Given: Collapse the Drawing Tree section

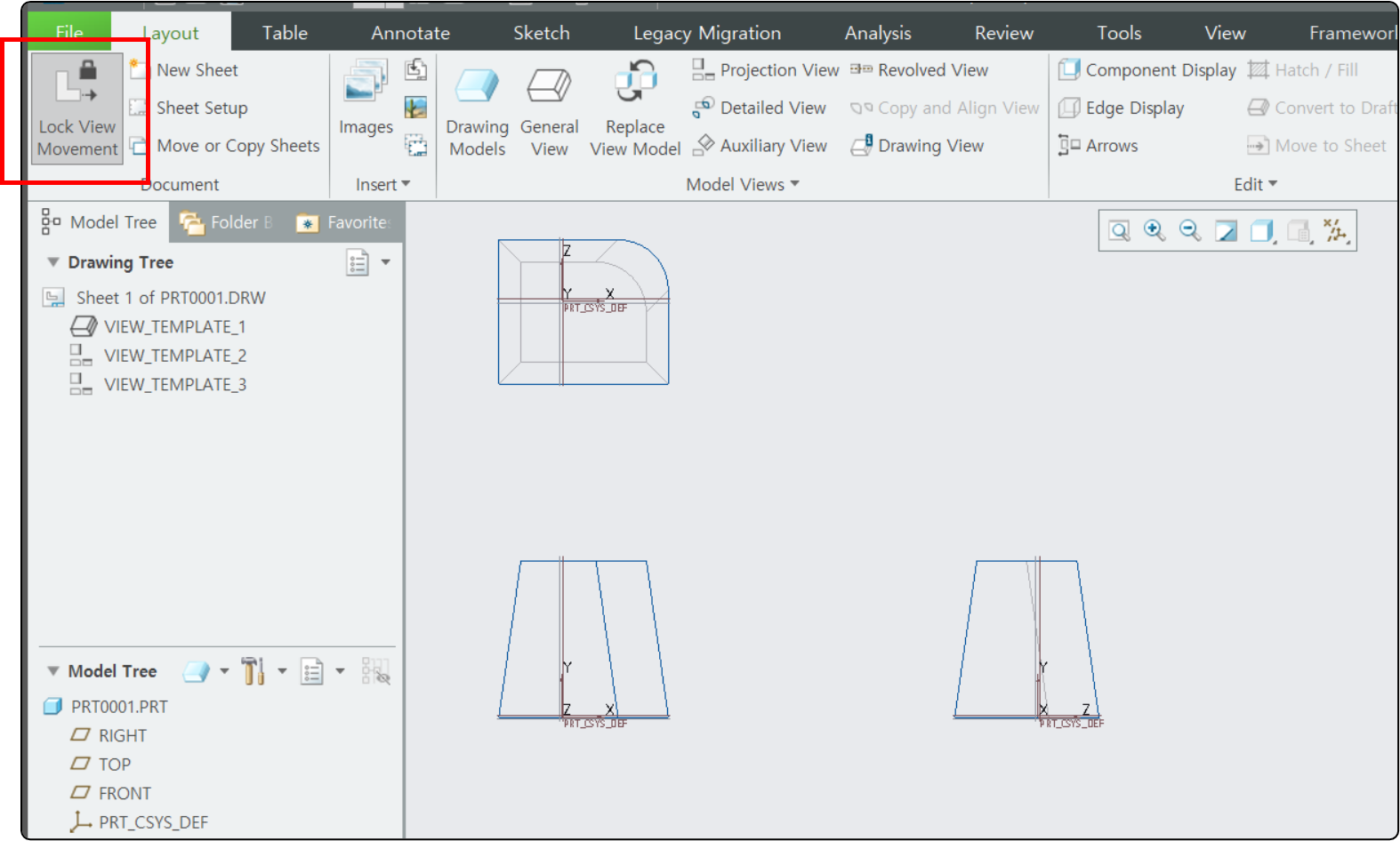Looking at the screenshot, I should click(x=53, y=262).
